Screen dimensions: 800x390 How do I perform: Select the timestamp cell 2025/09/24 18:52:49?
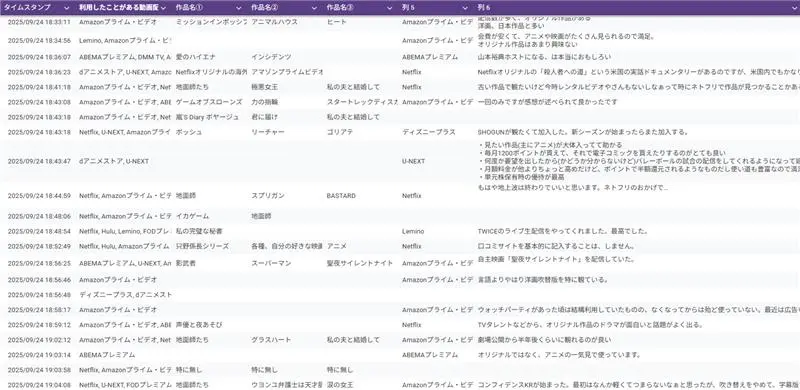(39, 247)
